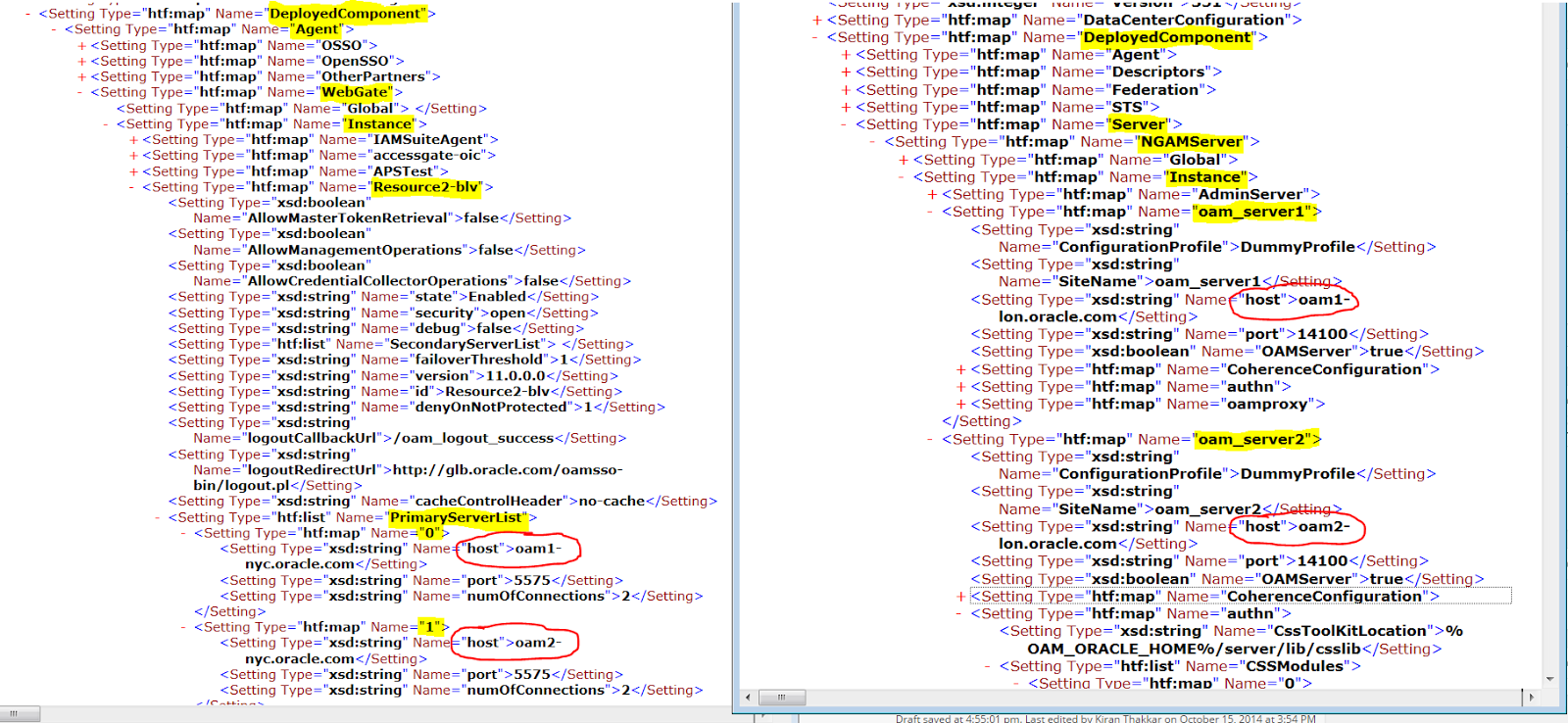Expand the Global map under NGAMServer

[904, 160]
